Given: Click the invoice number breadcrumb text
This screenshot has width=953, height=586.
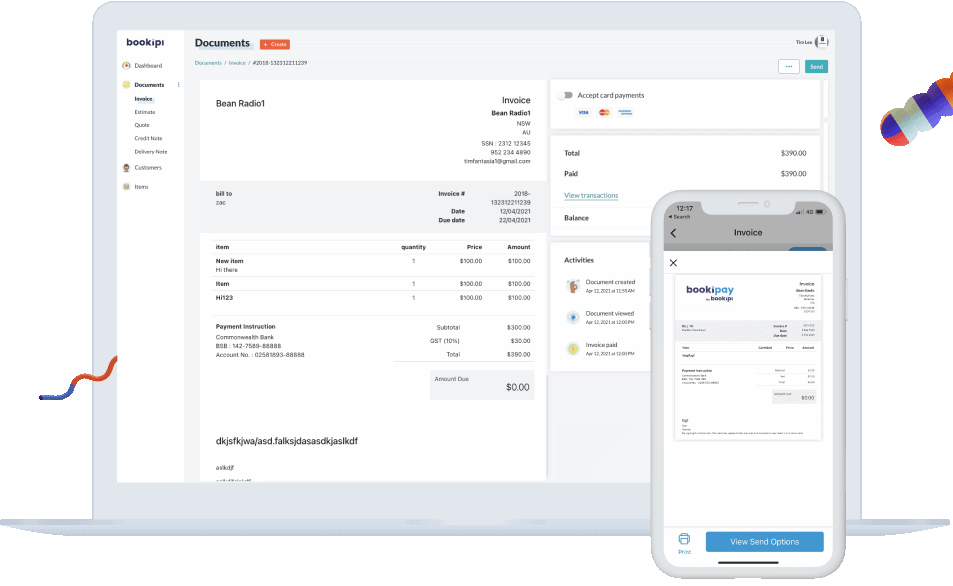Looking at the screenshot, I should (x=280, y=63).
